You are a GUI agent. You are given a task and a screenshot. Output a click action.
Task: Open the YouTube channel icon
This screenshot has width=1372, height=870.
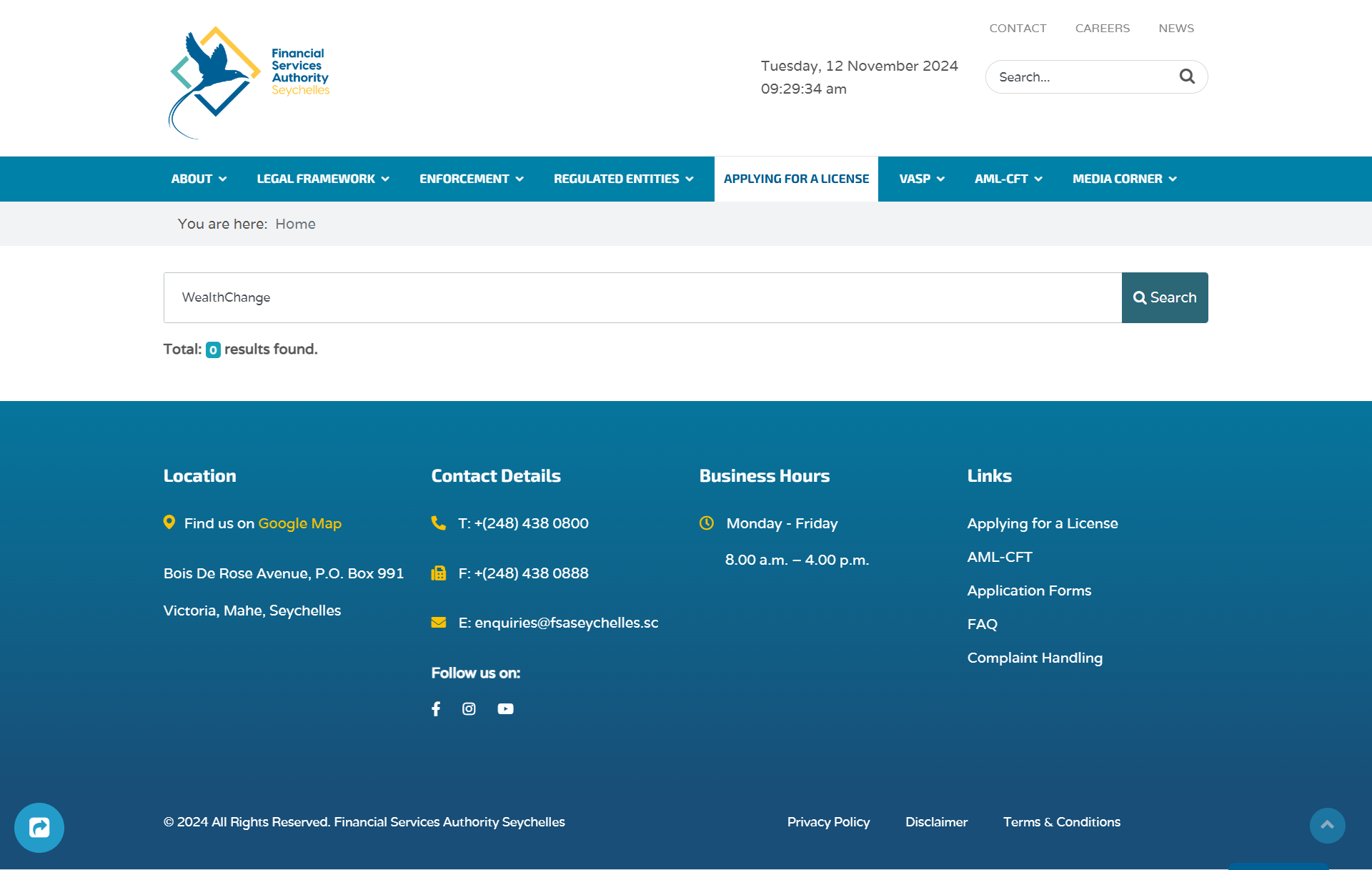point(505,708)
